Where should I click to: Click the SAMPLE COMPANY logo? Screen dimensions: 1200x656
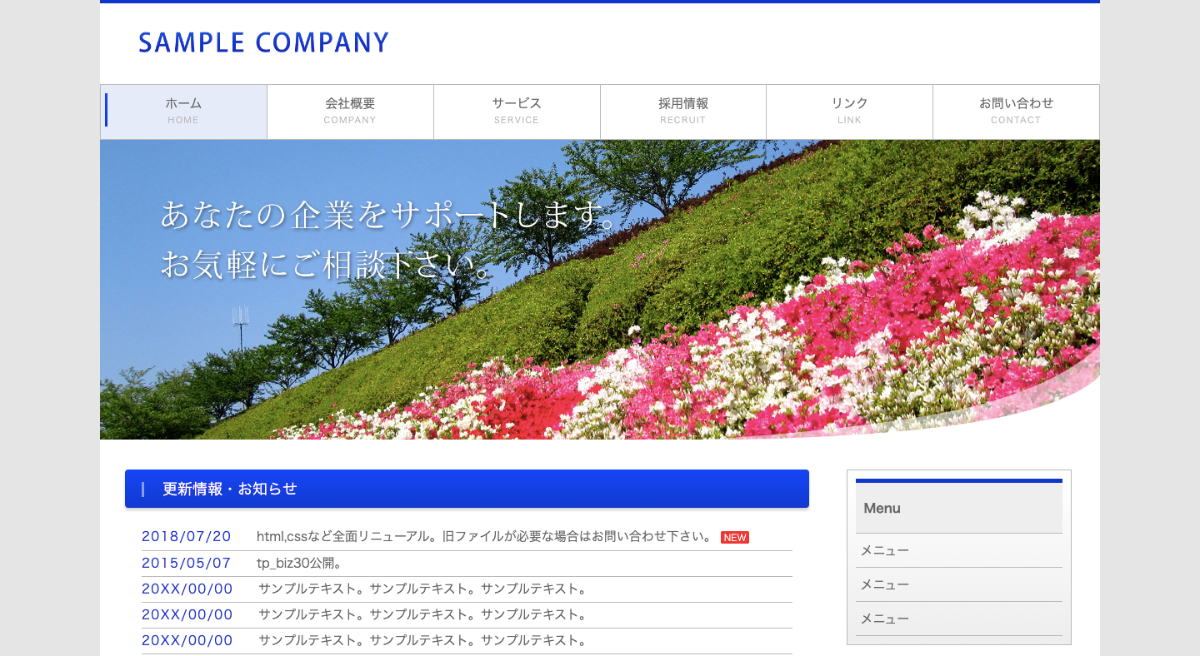263,43
